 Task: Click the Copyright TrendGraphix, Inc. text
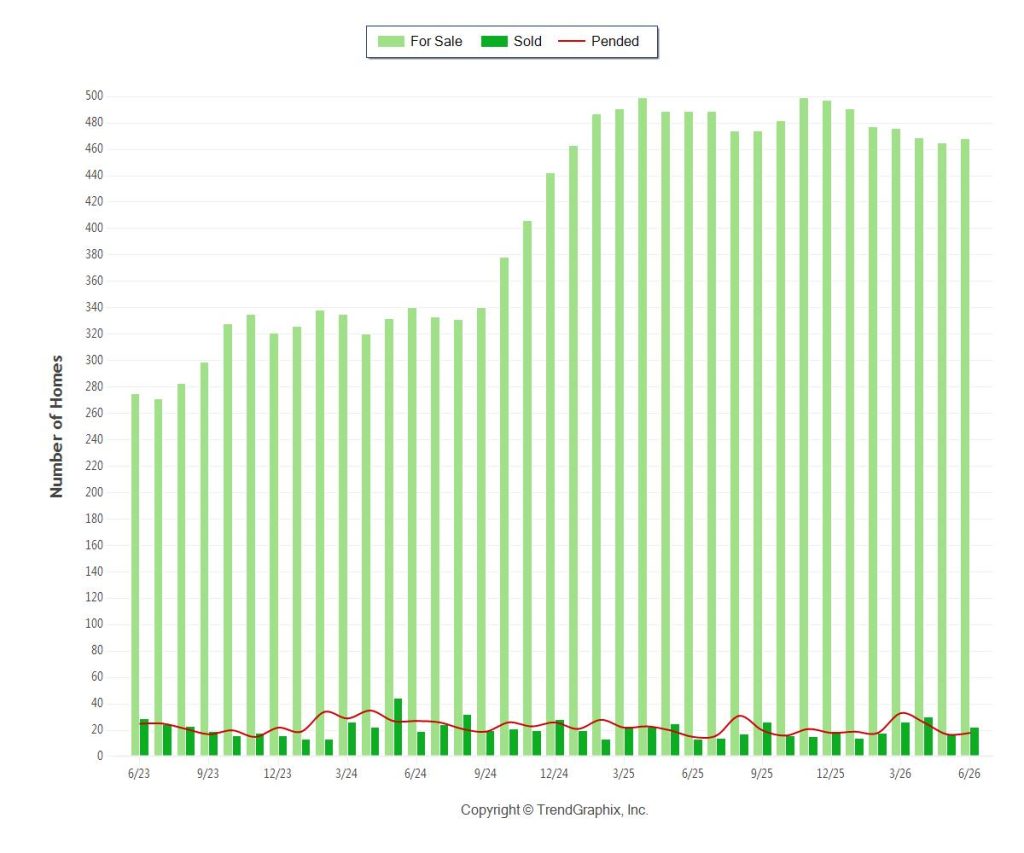(554, 810)
